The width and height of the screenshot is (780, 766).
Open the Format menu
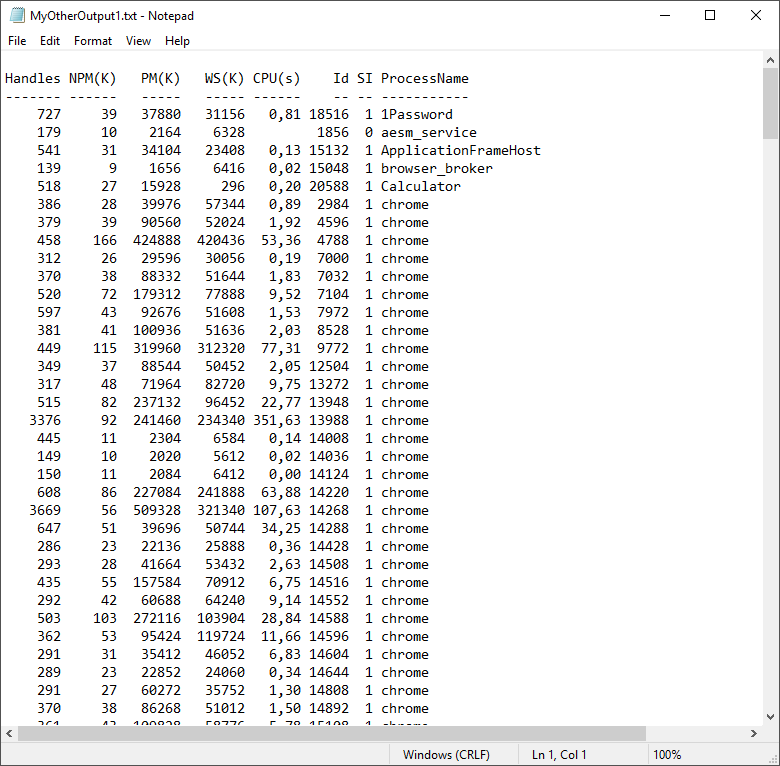click(93, 41)
